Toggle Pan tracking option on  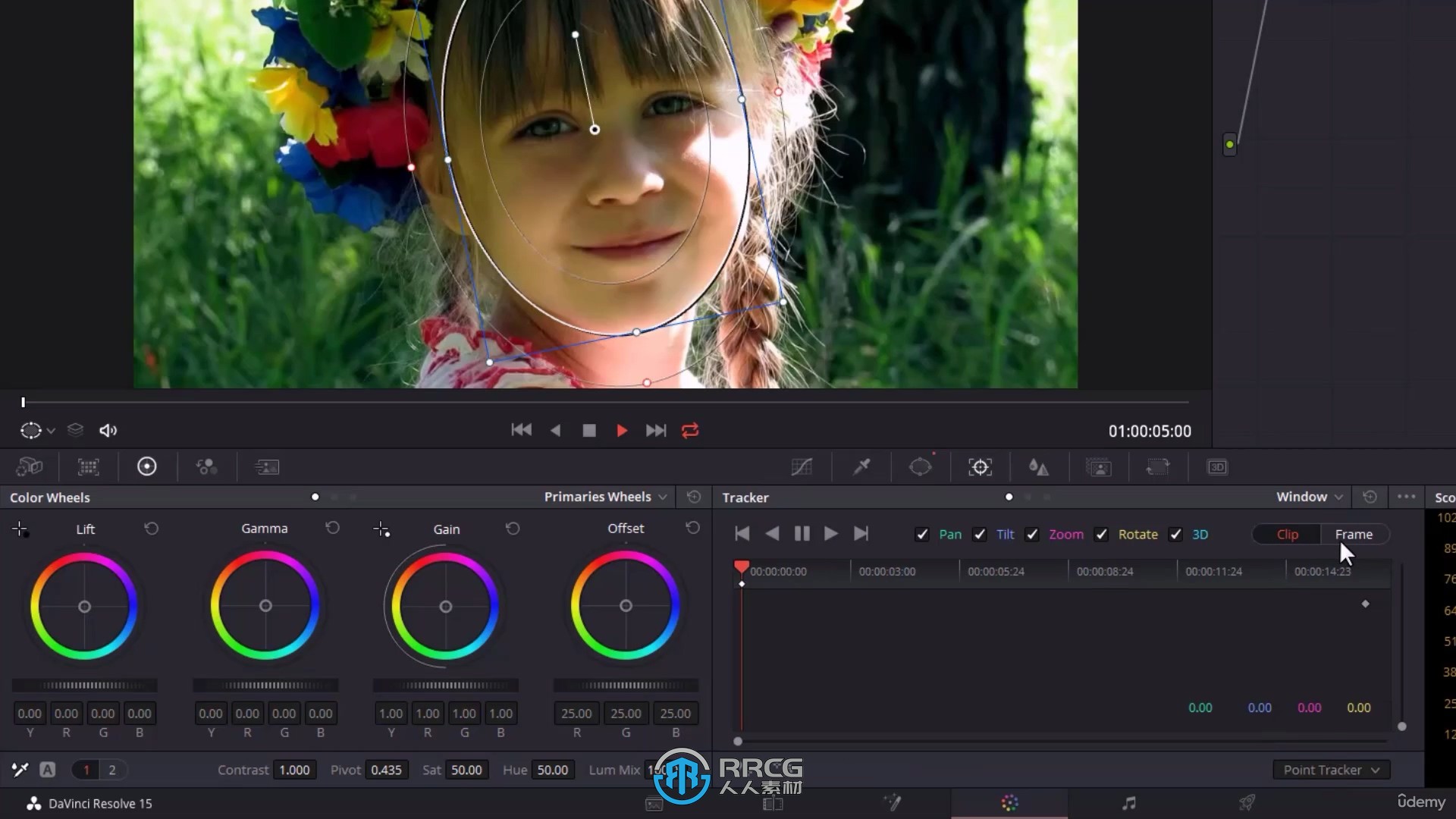click(x=921, y=533)
